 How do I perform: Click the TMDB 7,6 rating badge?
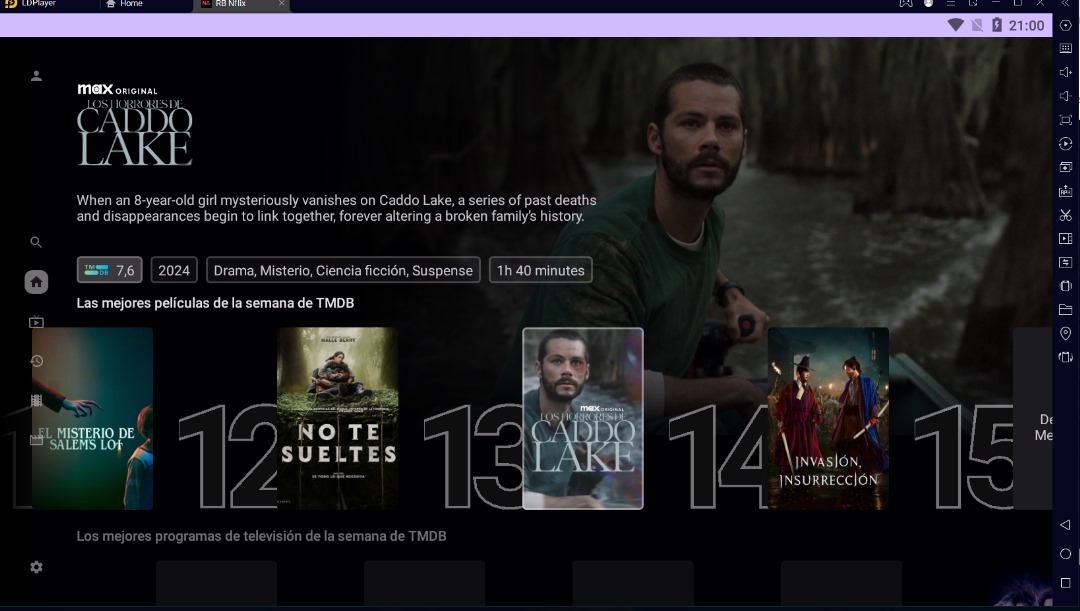pyautogui.click(x=109, y=270)
